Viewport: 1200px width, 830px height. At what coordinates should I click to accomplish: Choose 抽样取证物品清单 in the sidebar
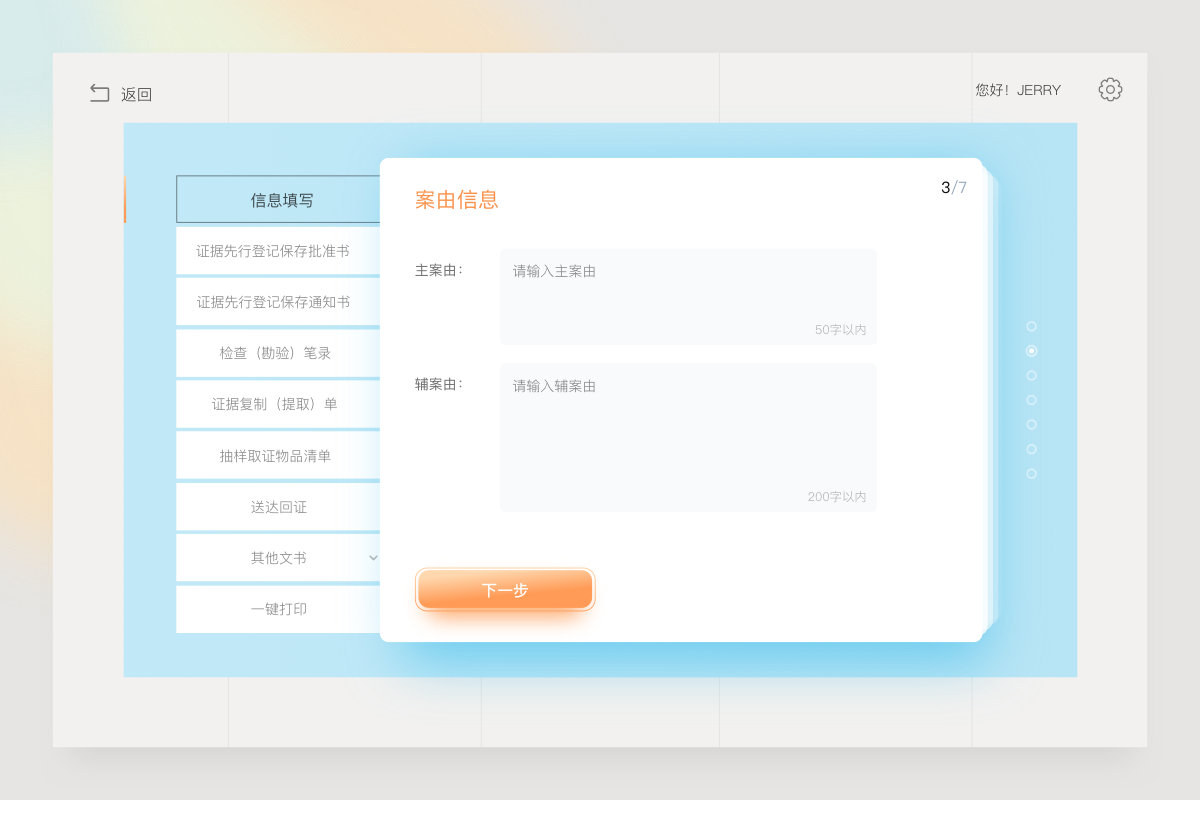pos(275,456)
